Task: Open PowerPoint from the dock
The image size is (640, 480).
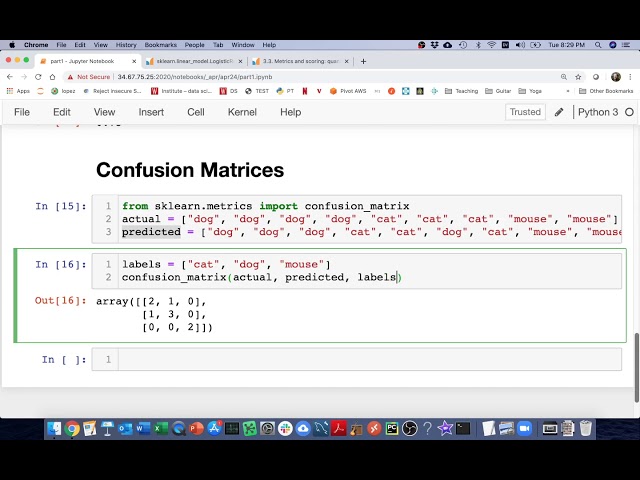Action: point(196,429)
